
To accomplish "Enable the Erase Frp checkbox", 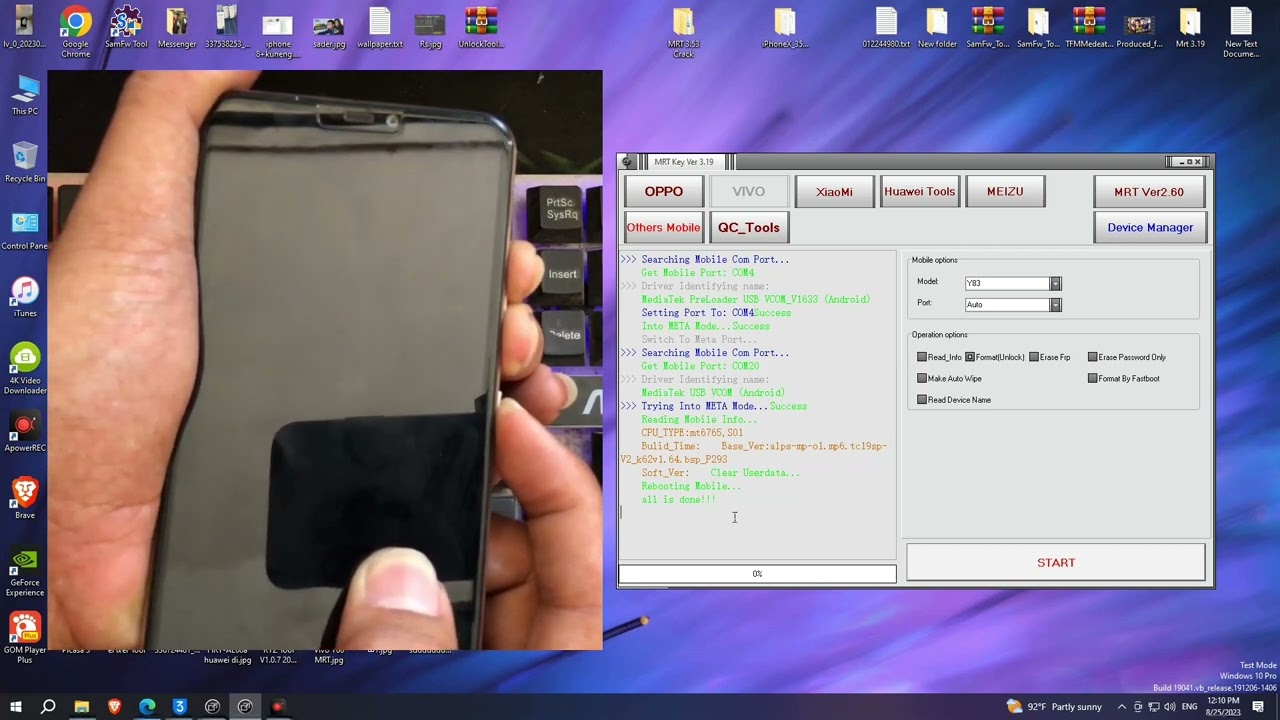I will pos(1034,357).
